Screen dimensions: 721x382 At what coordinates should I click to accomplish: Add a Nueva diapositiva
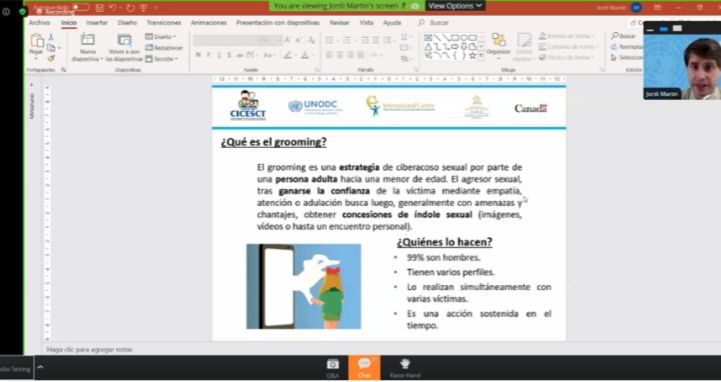[87, 47]
